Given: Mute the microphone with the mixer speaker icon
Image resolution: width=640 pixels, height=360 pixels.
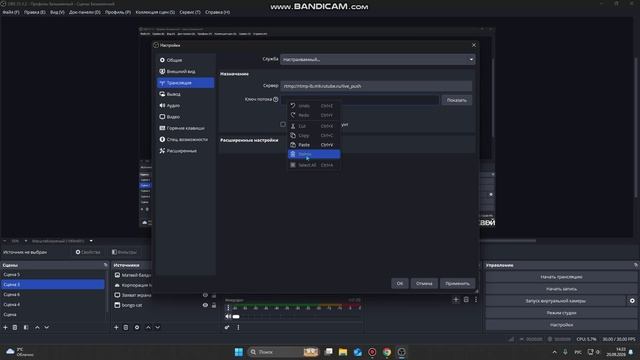Looking at the screenshot, I should (228, 316).
